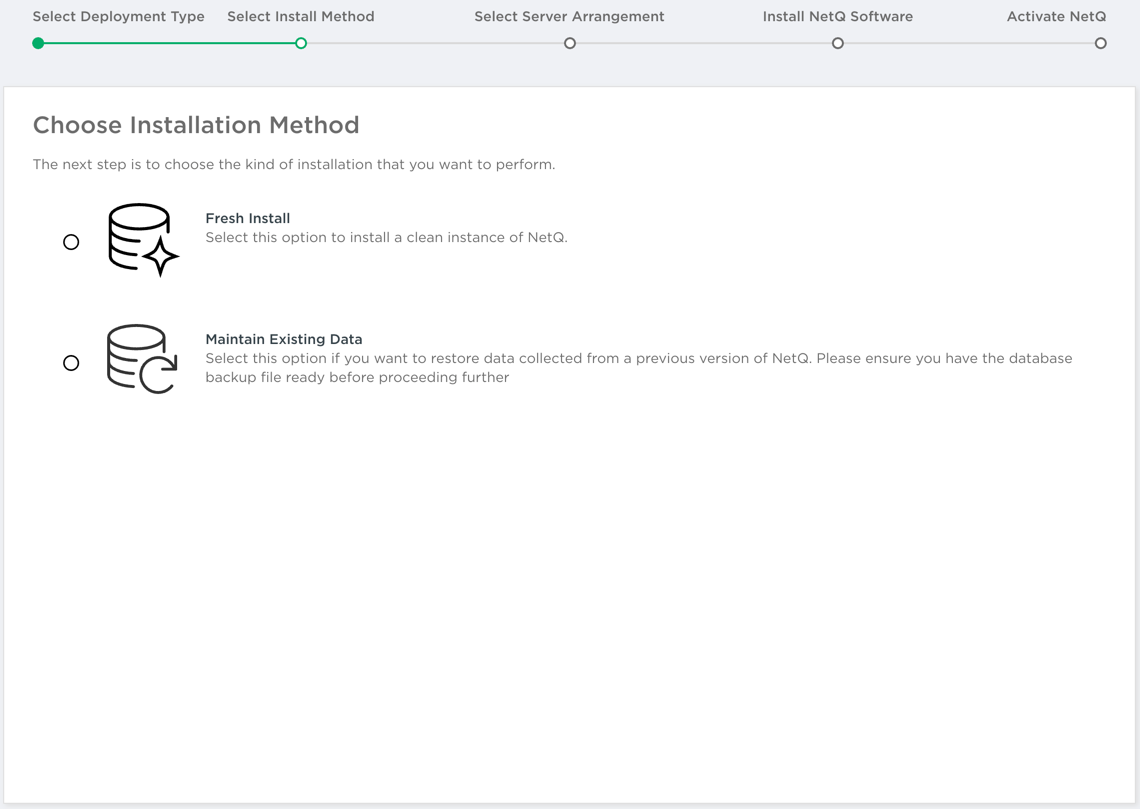The image size is (1140, 809).
Task: Click the Activate NetQ step circle
Action: coord(1100,43)
